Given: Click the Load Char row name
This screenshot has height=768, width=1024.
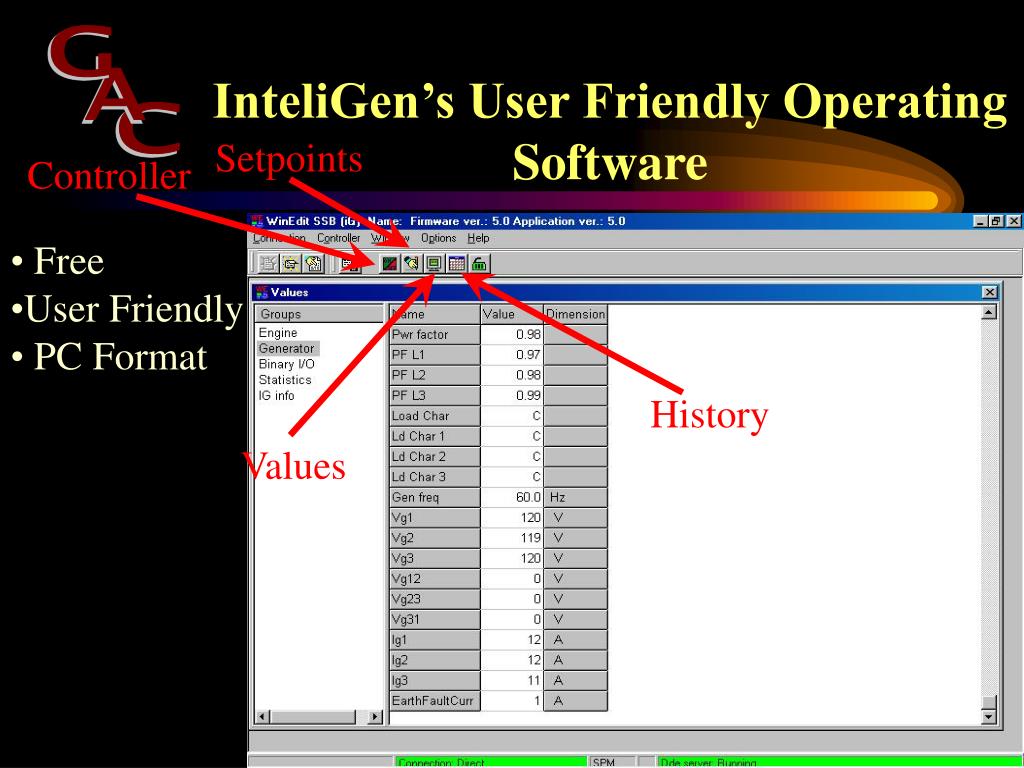Looking at the screenshot, I should [435, 416].
